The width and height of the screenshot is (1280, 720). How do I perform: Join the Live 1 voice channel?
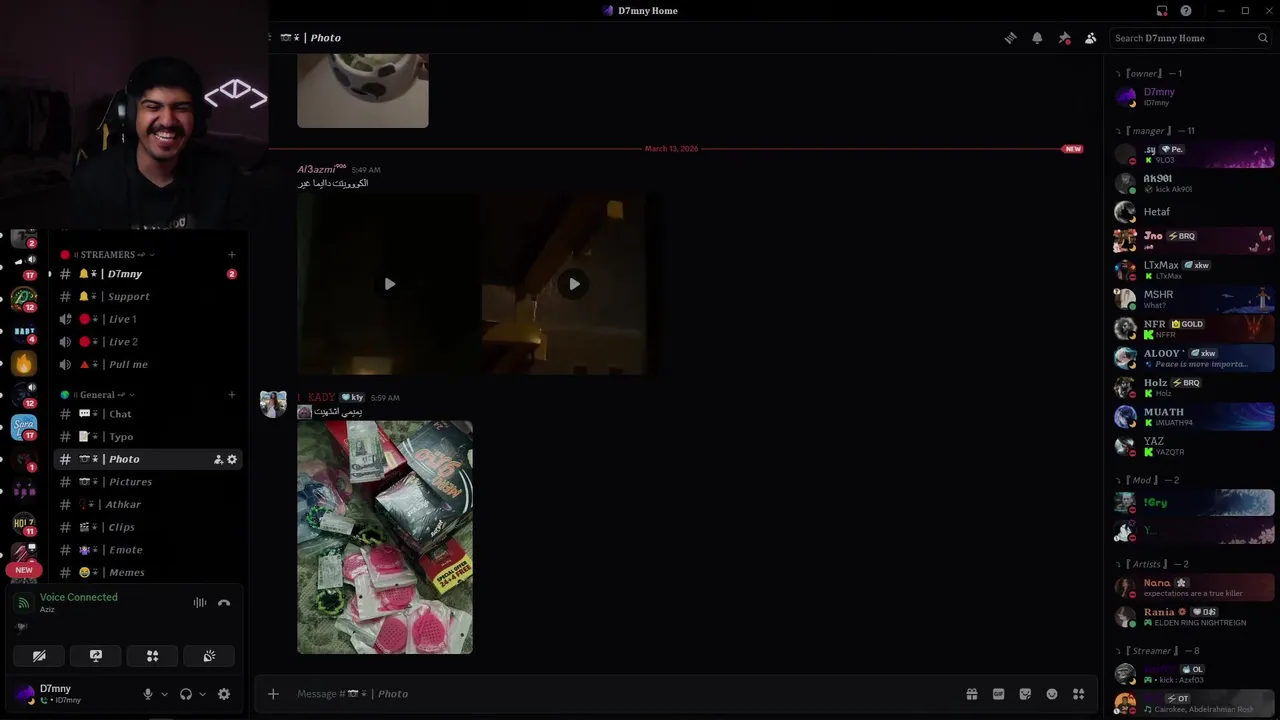[148, 319]
